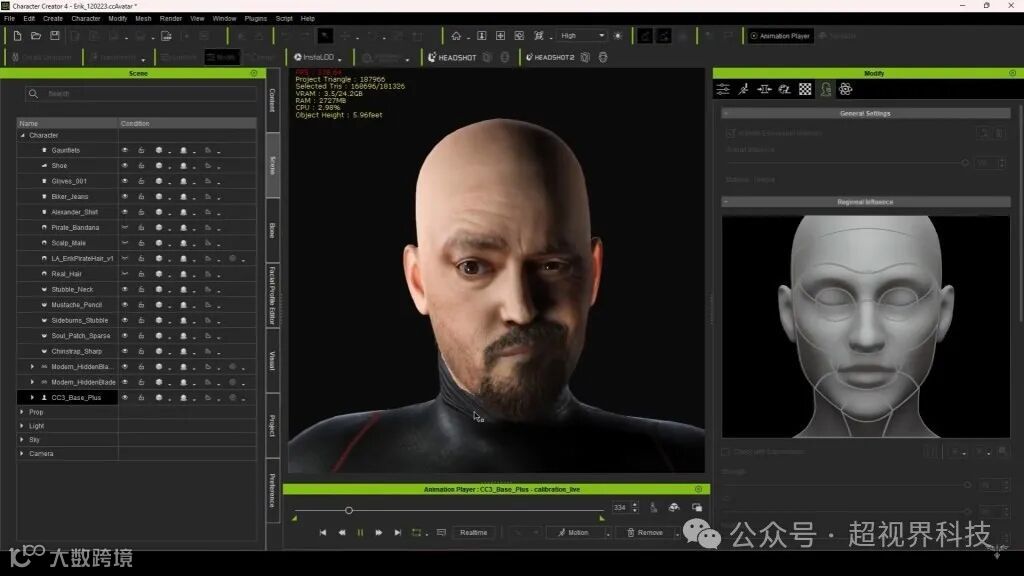Click the Open project folder icon

point(36,36)
